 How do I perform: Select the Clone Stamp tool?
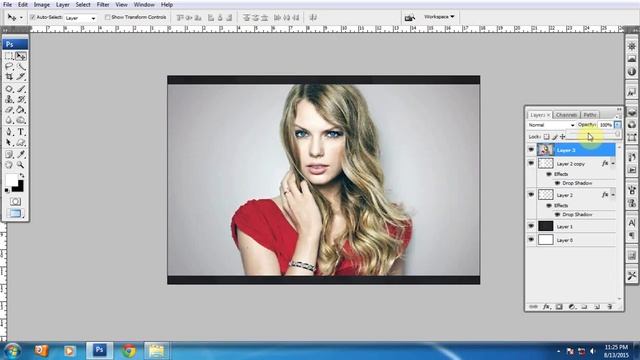9,99
